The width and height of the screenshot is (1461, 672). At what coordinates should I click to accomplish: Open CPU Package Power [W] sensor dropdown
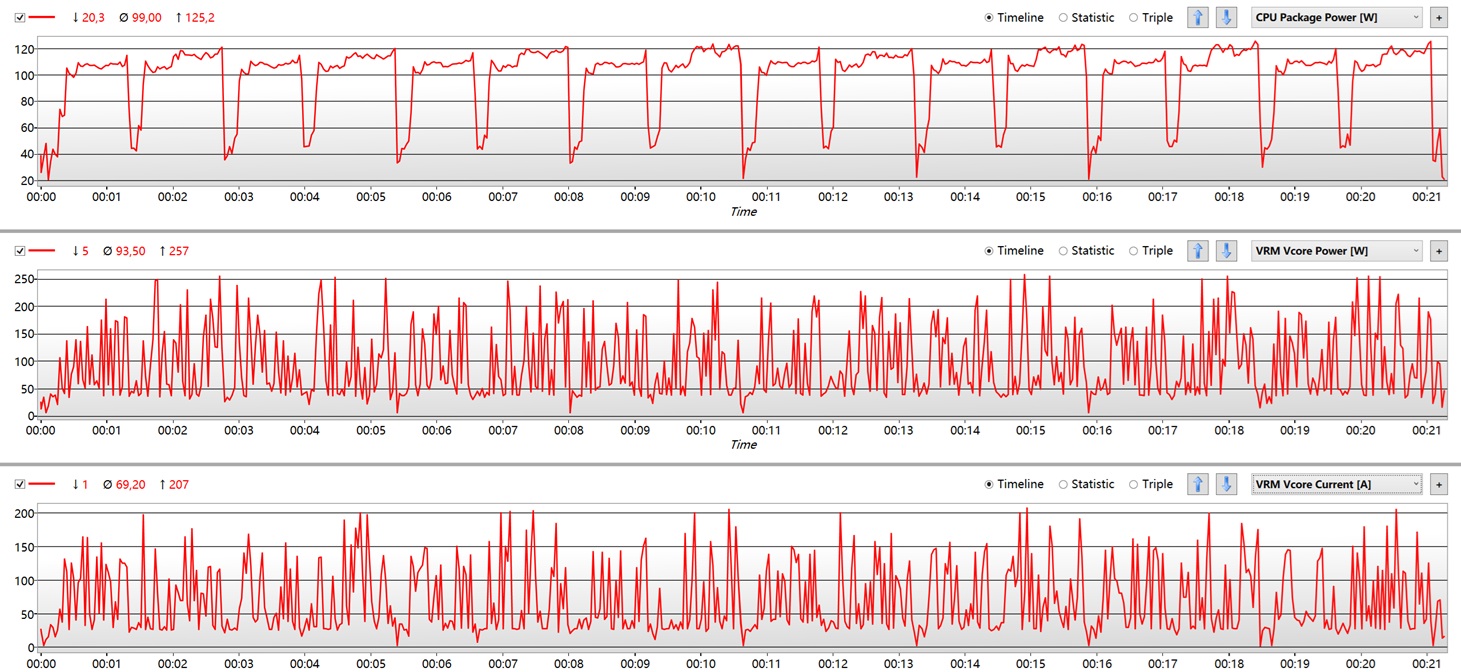pos(1337,17)
